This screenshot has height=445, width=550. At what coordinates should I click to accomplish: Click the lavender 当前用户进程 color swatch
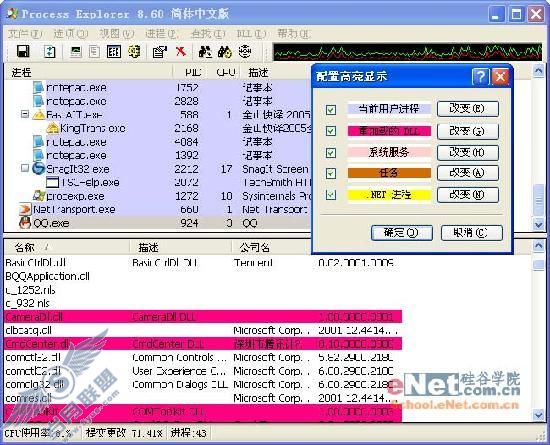[x=389, y=109]
